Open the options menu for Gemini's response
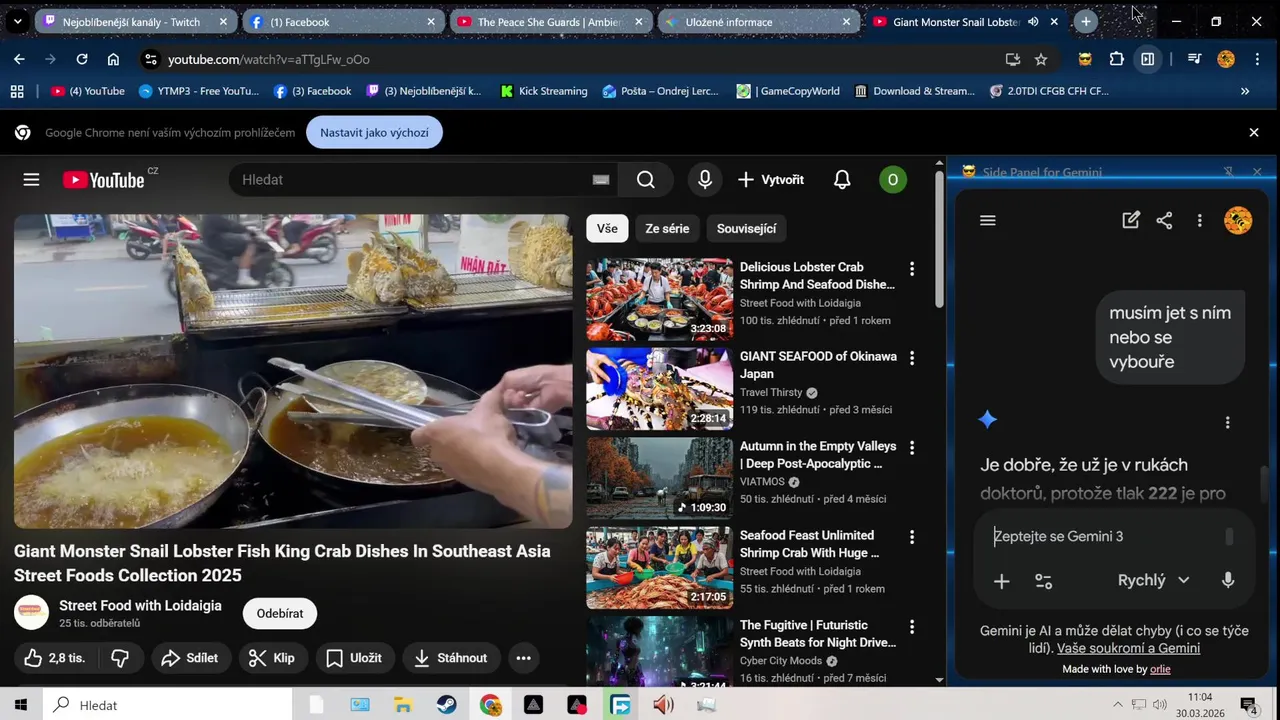The height and width of the screenshot is (720, 1280). point(1228,423)
